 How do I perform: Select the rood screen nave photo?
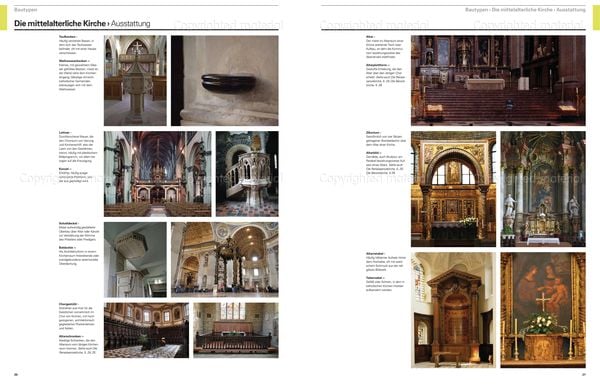coord(157,174)
